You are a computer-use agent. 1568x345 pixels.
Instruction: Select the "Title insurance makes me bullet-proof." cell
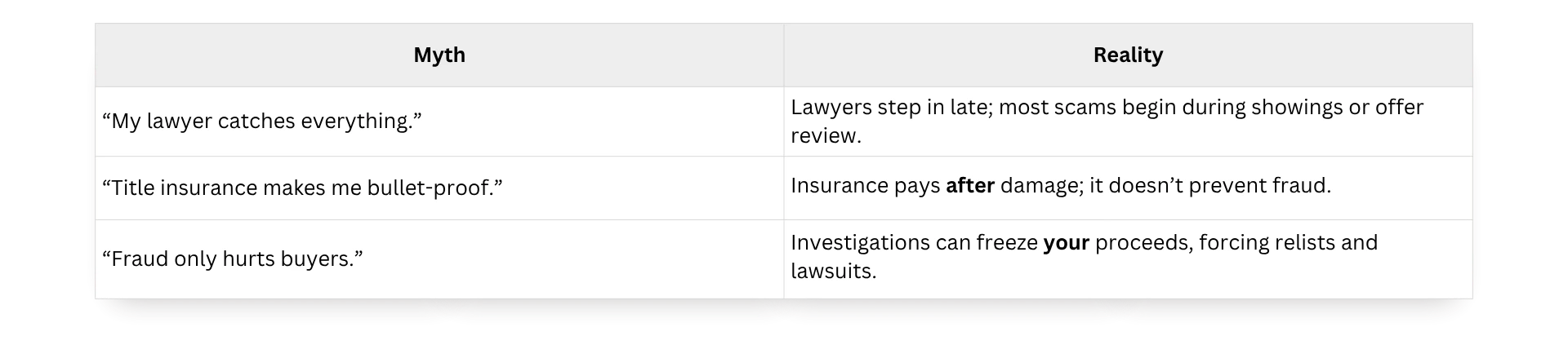439,188
